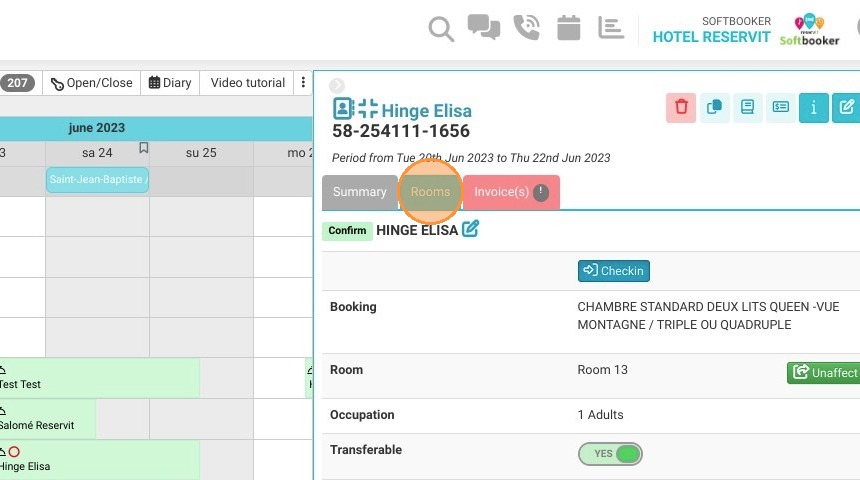The width and height of the screenshot is (860, 480).
Task: Click the alert badge on Invoice(s) tab
Action: click(x=541, y=192)
